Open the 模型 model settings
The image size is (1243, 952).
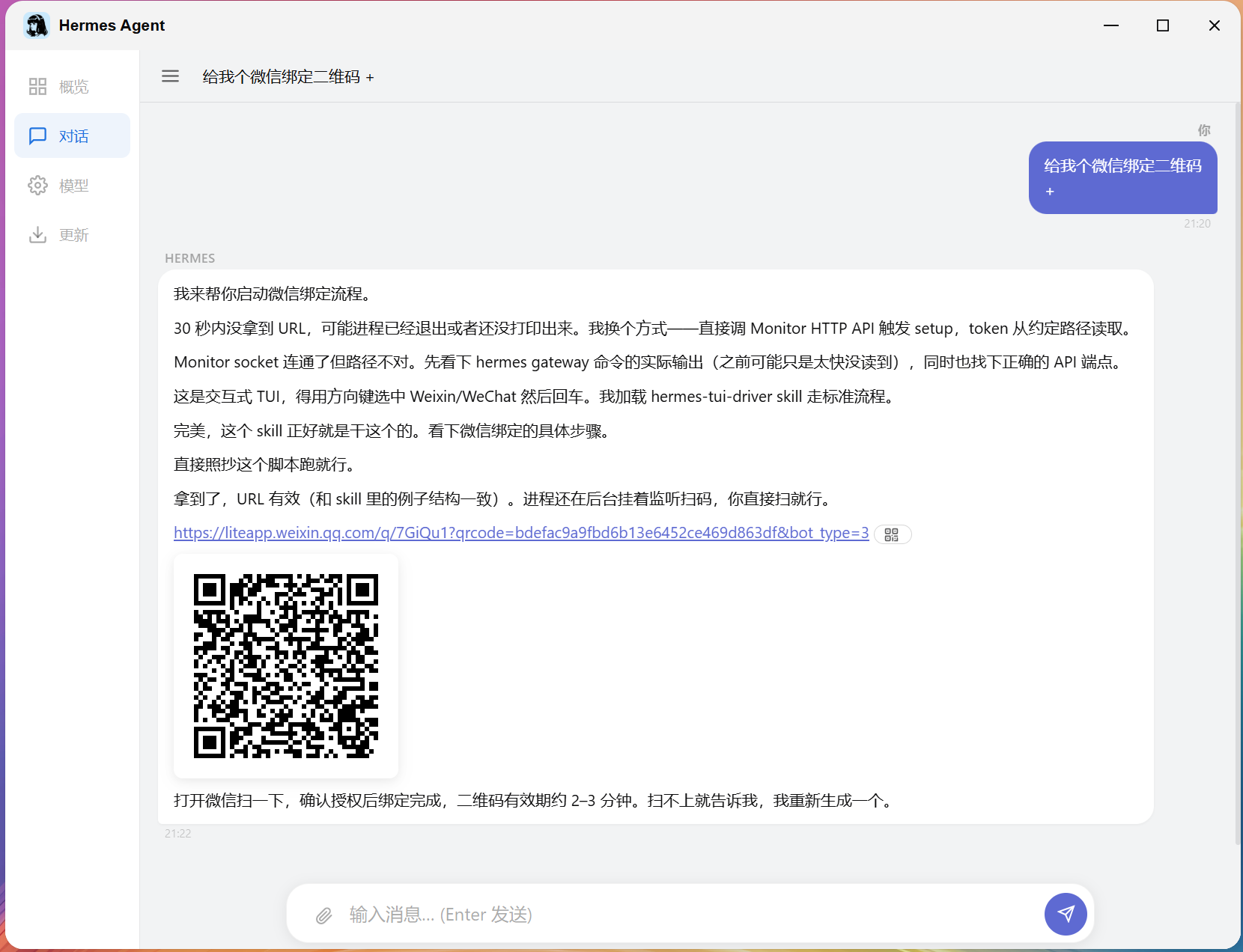73,186
